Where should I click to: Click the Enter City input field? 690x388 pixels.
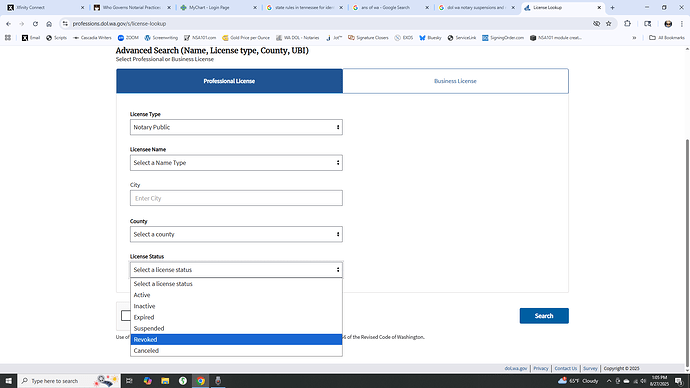236,198
